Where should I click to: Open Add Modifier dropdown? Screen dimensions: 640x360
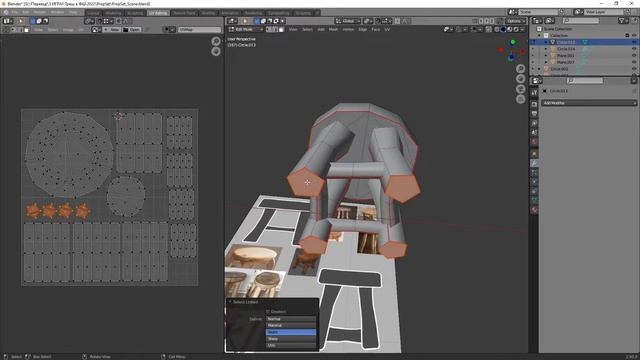589,103
